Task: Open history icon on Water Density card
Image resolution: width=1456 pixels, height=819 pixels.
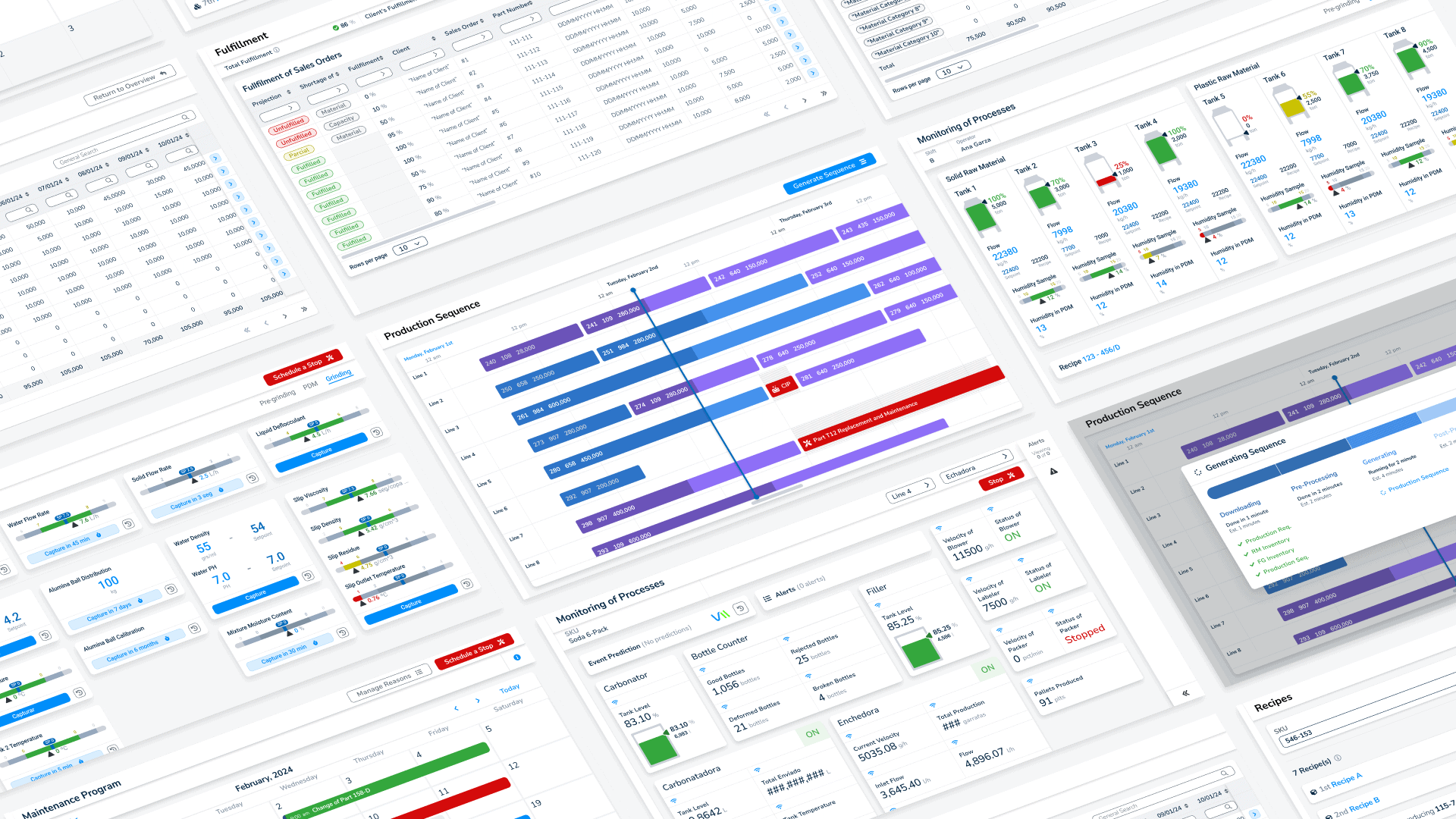Action: tap(308, 576)
